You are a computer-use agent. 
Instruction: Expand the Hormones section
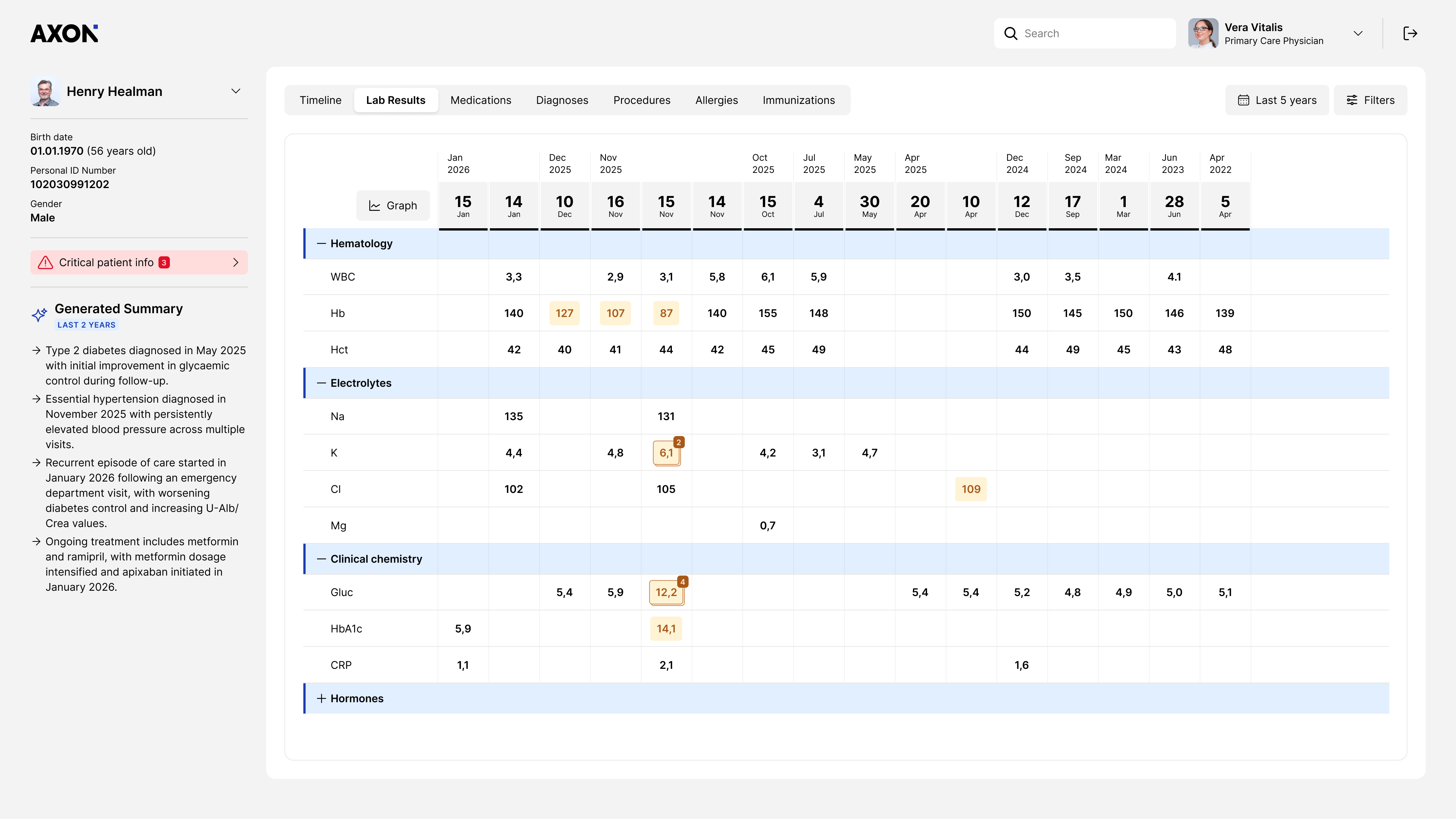[x=322, y=698]
